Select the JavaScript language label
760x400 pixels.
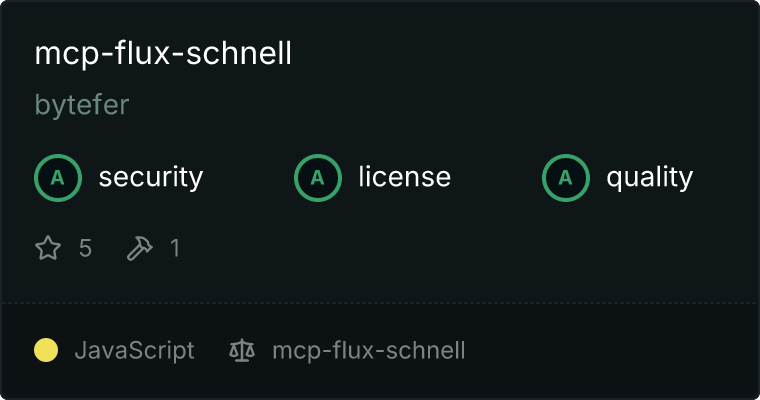coord(135,350)
